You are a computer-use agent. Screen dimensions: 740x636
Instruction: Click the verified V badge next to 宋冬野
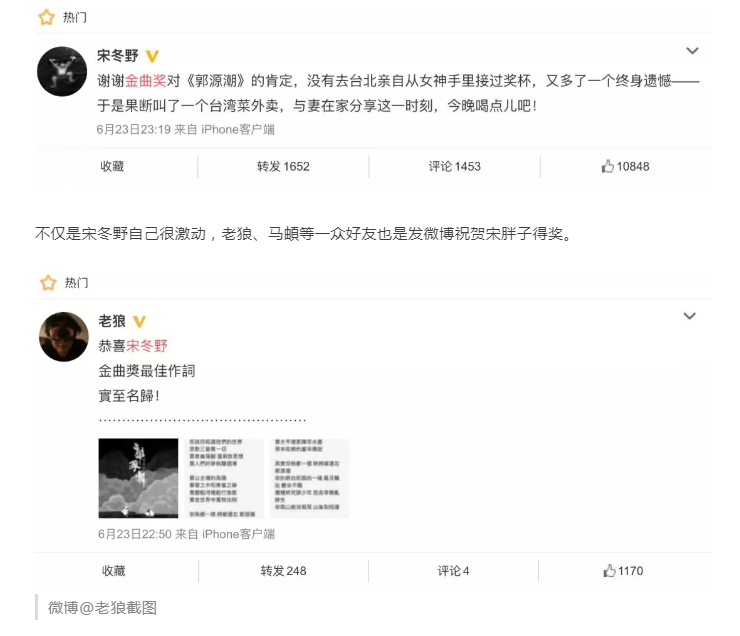152,56
